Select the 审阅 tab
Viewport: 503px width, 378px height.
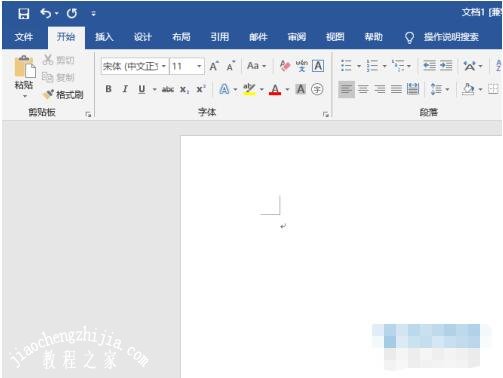[297, 37]
